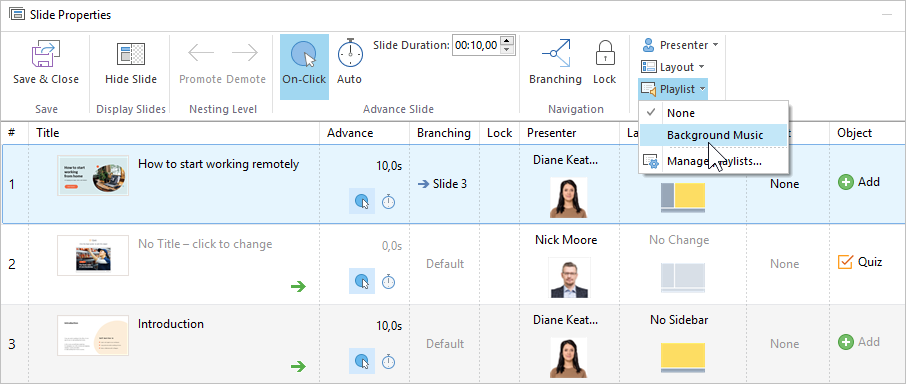This screenshot has height=384, width=906.
Task: Select the On-Click advance button
Action: pyautogui.click(x=304, y=66)
